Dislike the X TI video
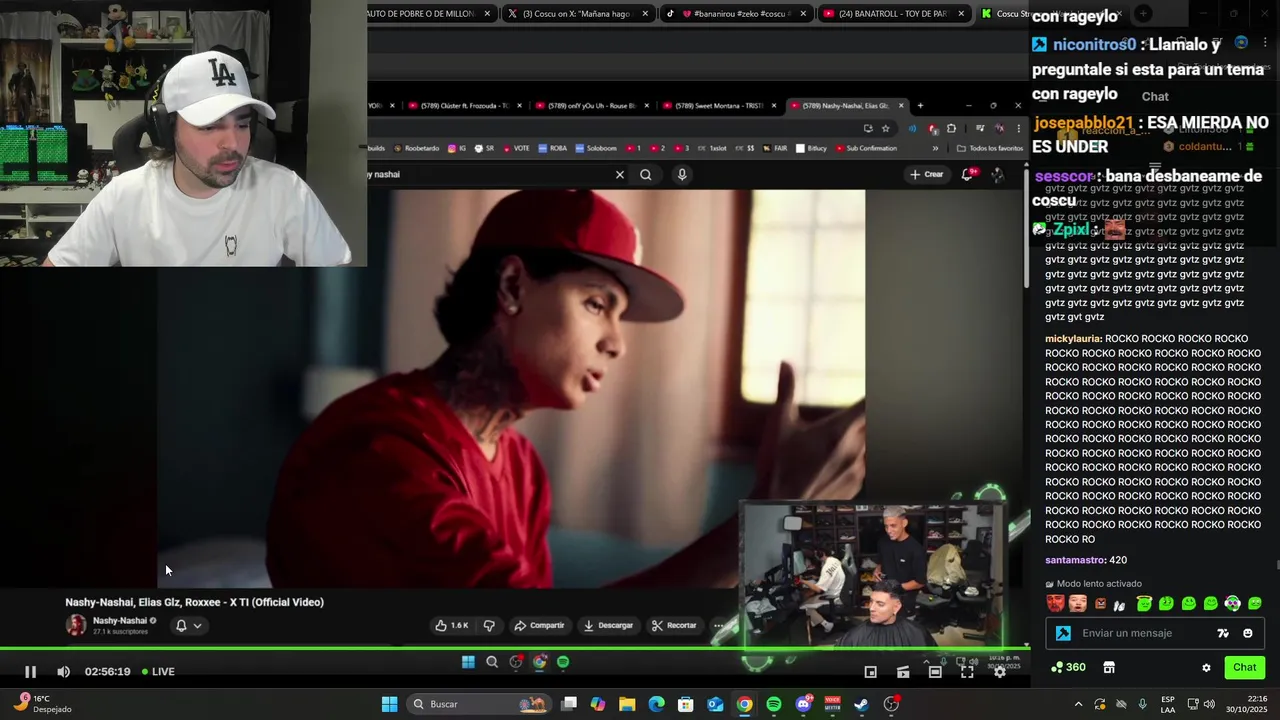Image resolution: width=1280 pixels, height=720 pixels. (x=489, y=625)
